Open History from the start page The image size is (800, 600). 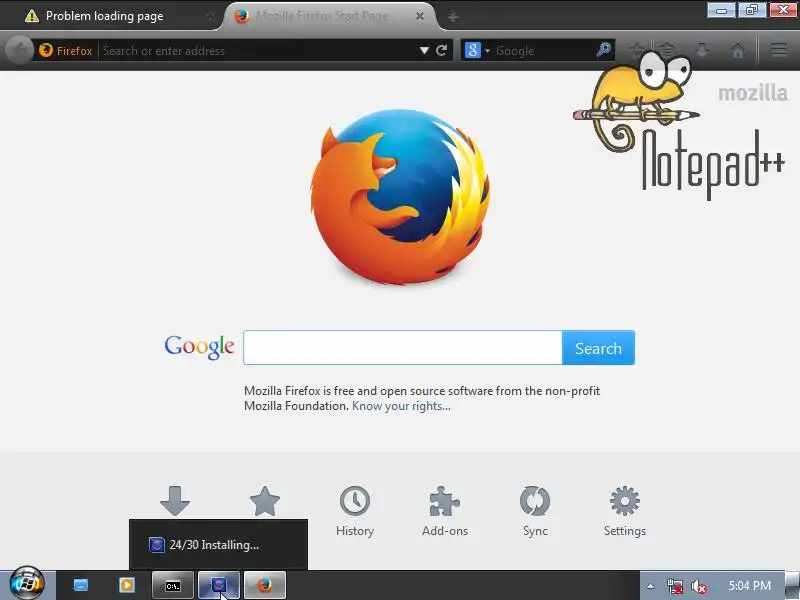click(x=355, y=511)
